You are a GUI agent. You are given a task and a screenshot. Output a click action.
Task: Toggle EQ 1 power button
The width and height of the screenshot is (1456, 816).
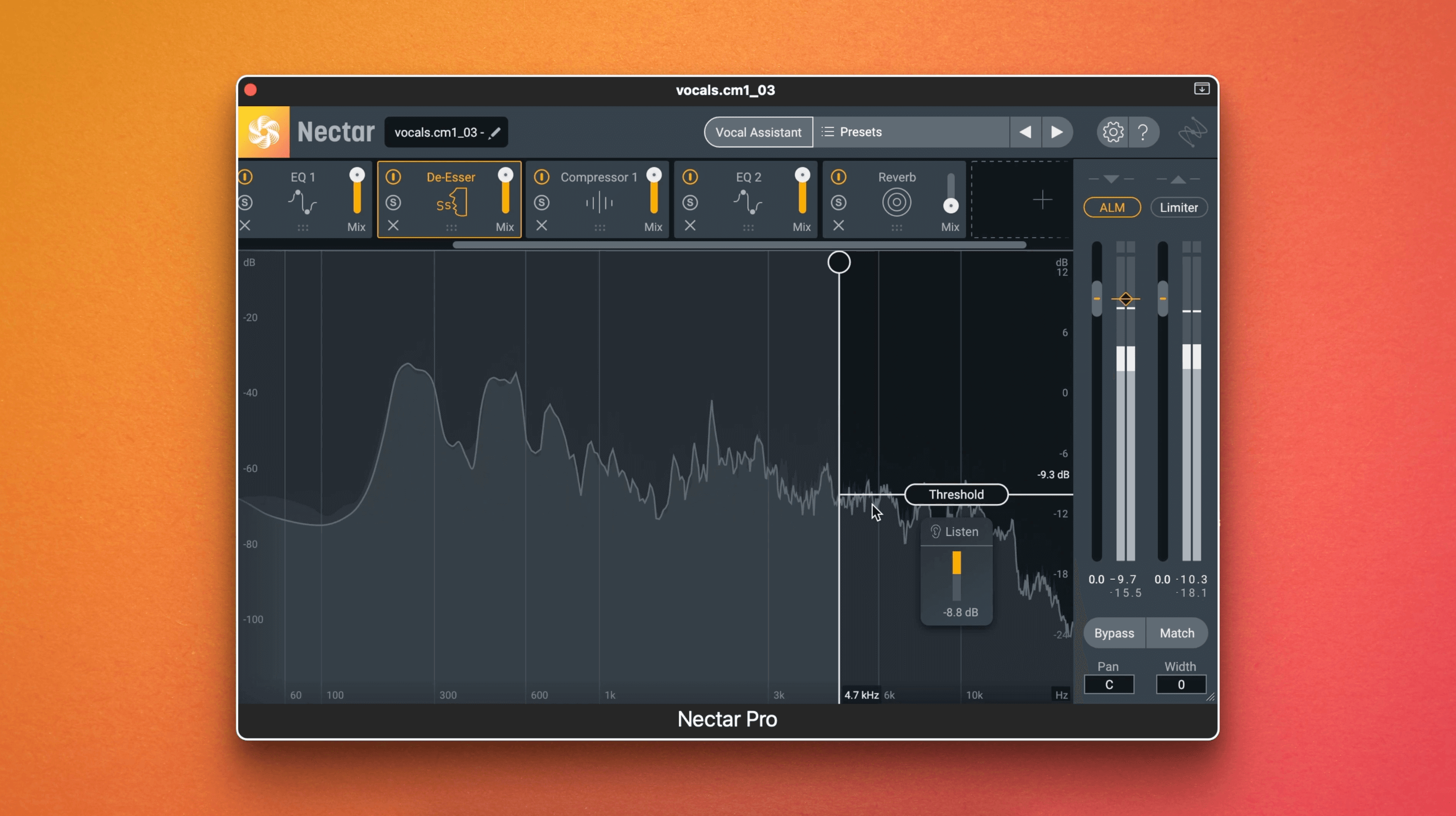coord(245,177)
